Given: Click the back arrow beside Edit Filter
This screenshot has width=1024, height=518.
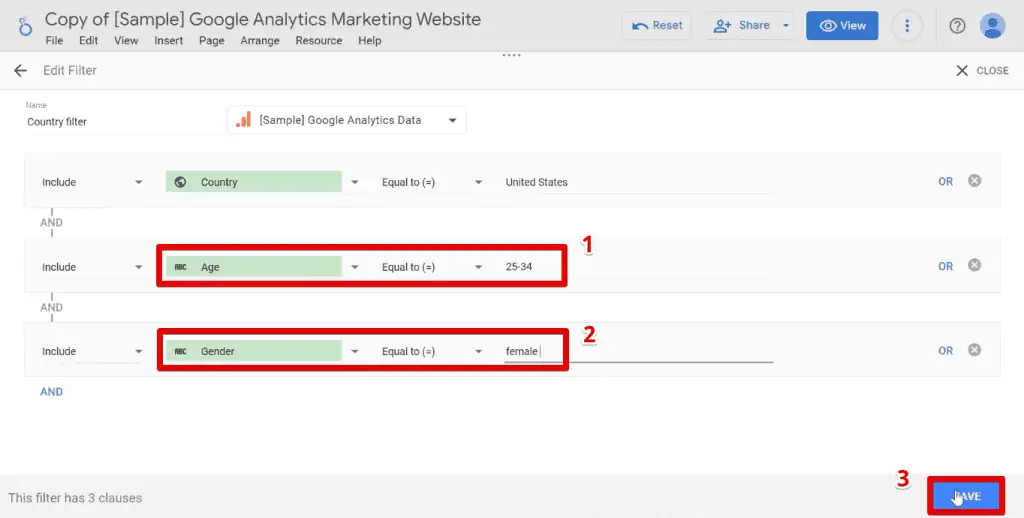Looking at the screenshot, I should tap(20, 71).
